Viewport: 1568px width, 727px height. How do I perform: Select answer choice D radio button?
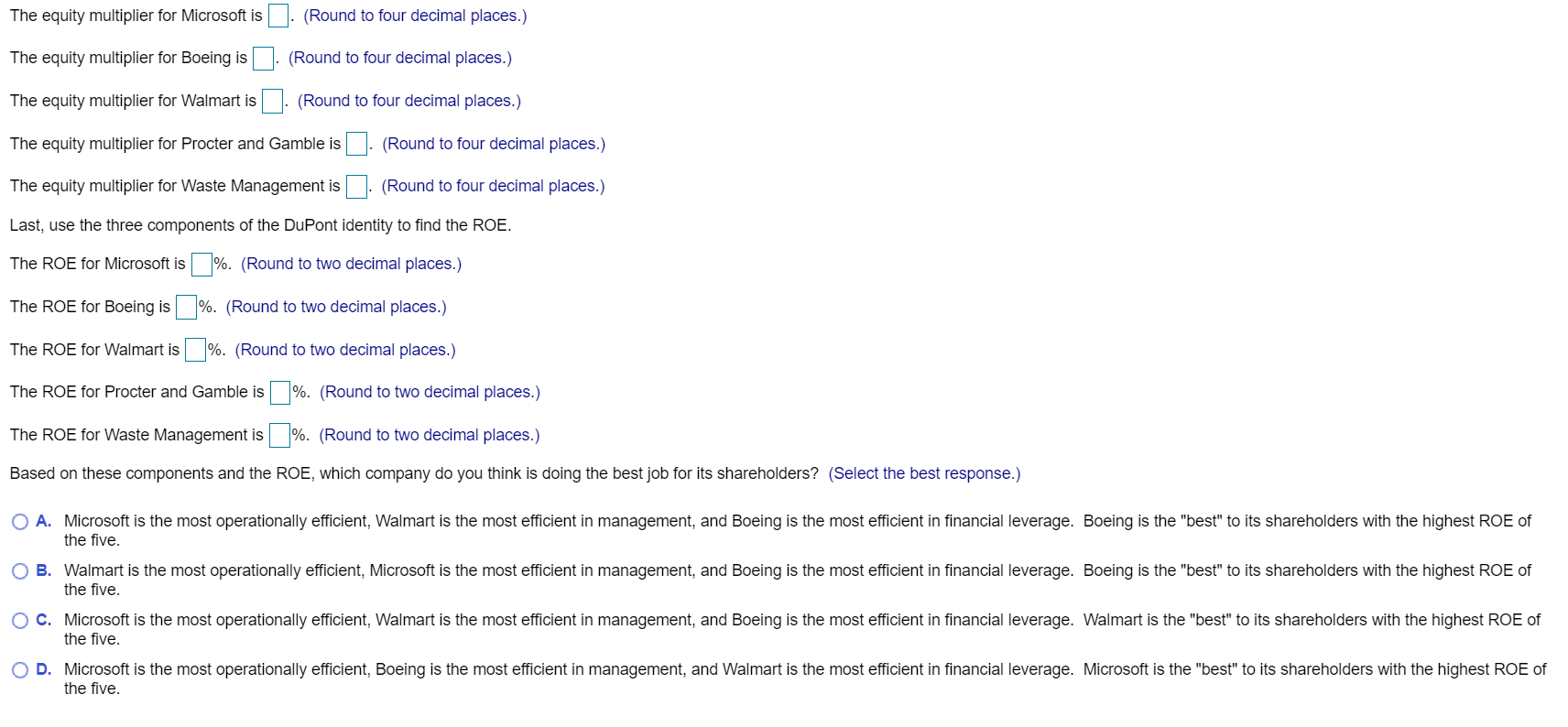click(x=20, y=670)
